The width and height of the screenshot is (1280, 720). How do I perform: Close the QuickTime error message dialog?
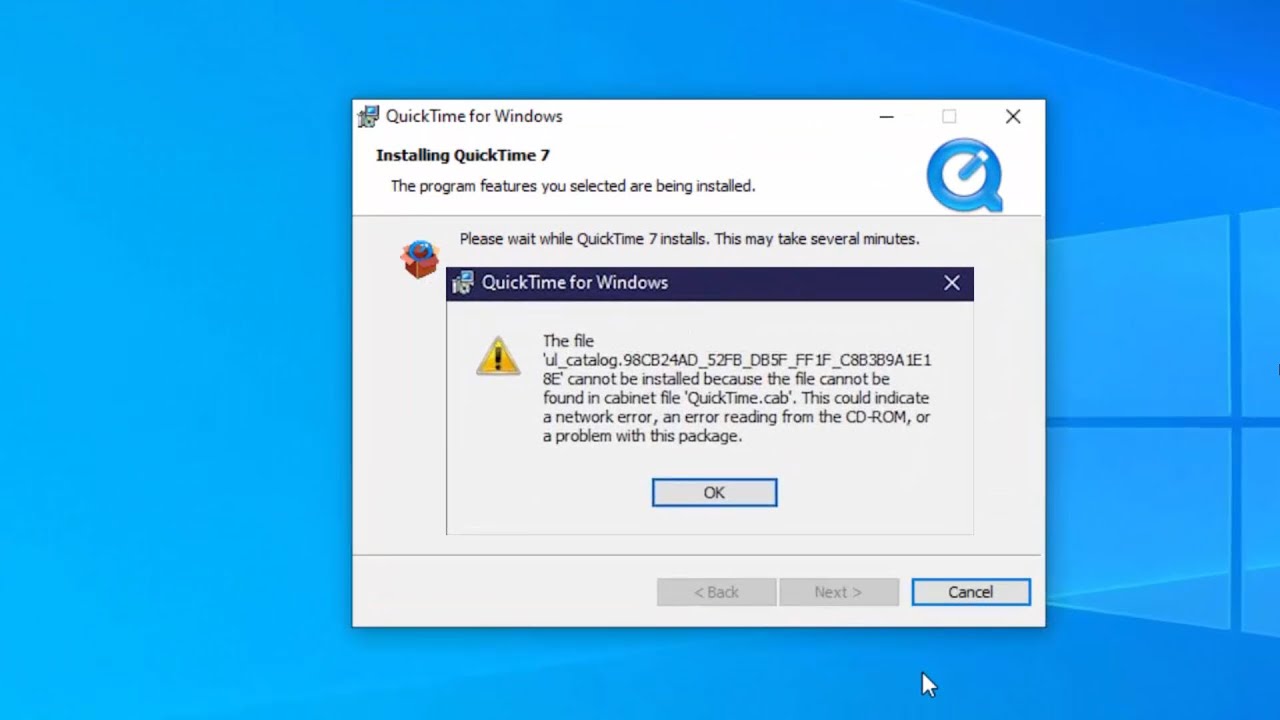[952, 283]
